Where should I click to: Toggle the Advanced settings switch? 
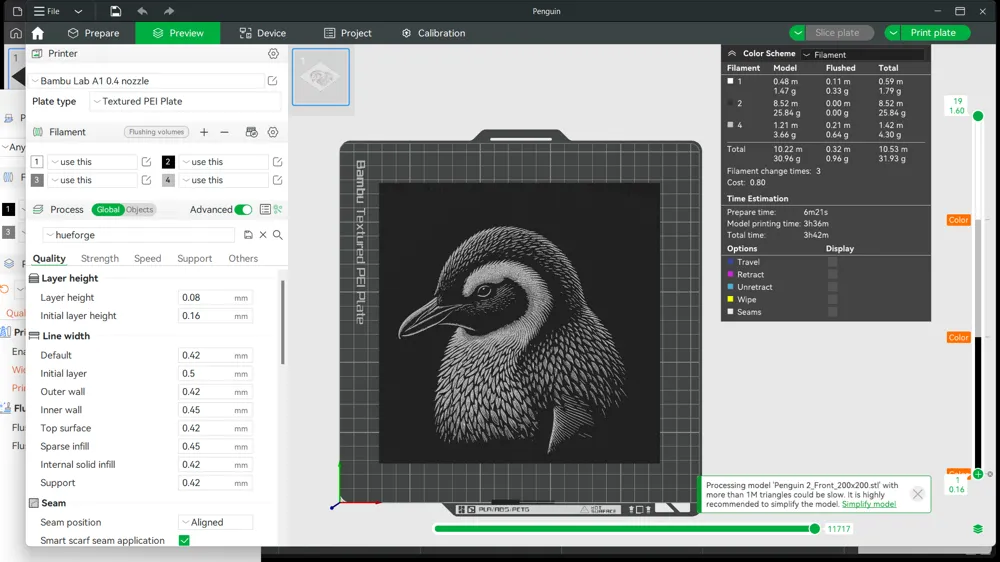click(x=243, y=209)
